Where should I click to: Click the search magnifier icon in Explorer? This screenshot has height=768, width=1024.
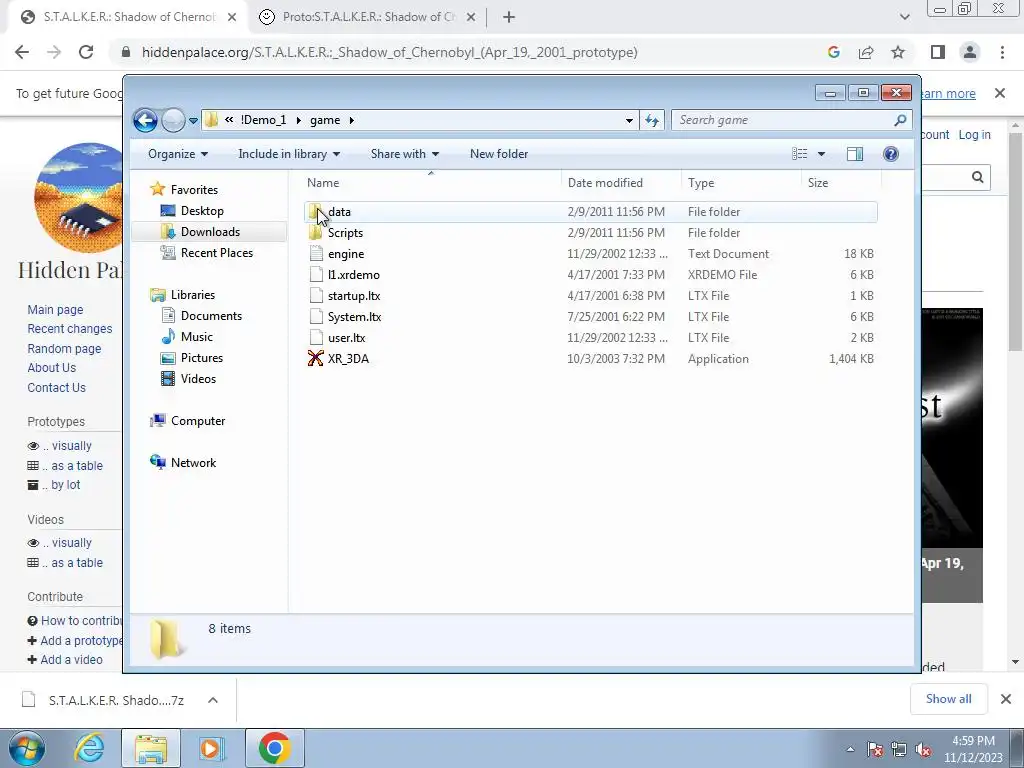900,120
